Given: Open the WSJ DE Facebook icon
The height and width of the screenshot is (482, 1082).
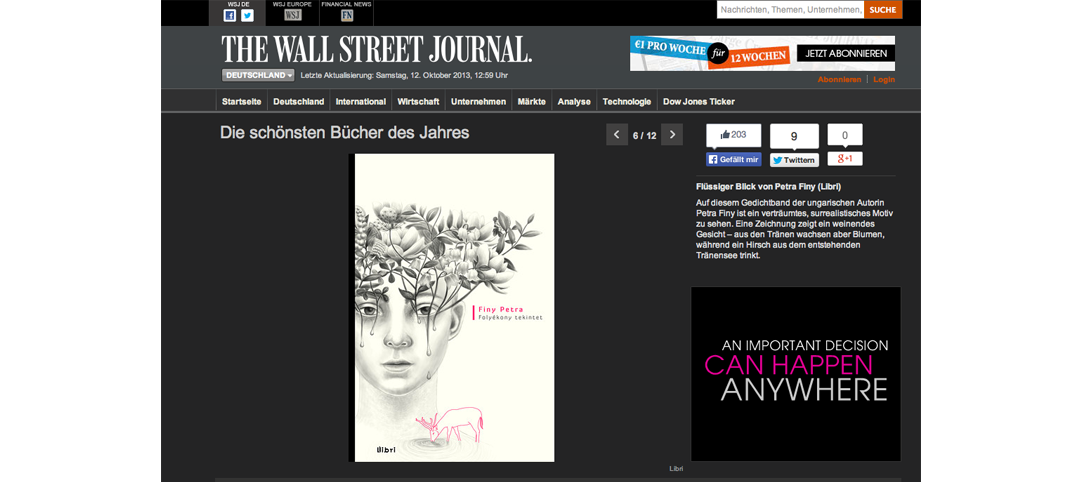Looking at the screenshot, I should pos(230,15).
